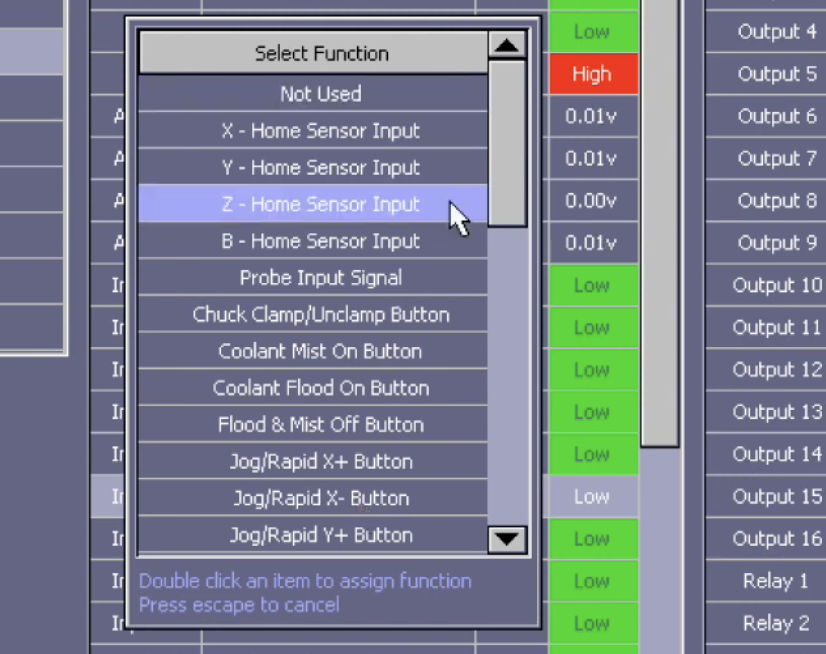The height and width of the screenshot is (654, 826).
Task: Click the Output 5 button
Action: (x=776, y=74)
